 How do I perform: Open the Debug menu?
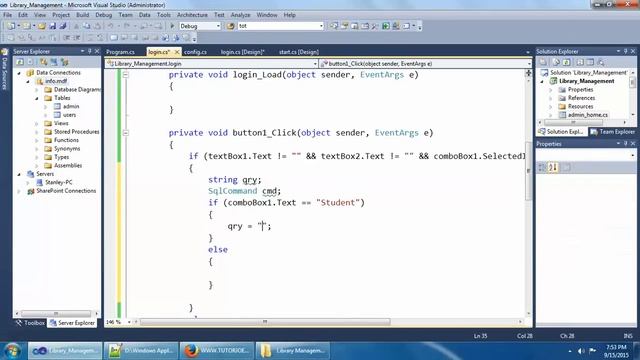click(104, 15)
